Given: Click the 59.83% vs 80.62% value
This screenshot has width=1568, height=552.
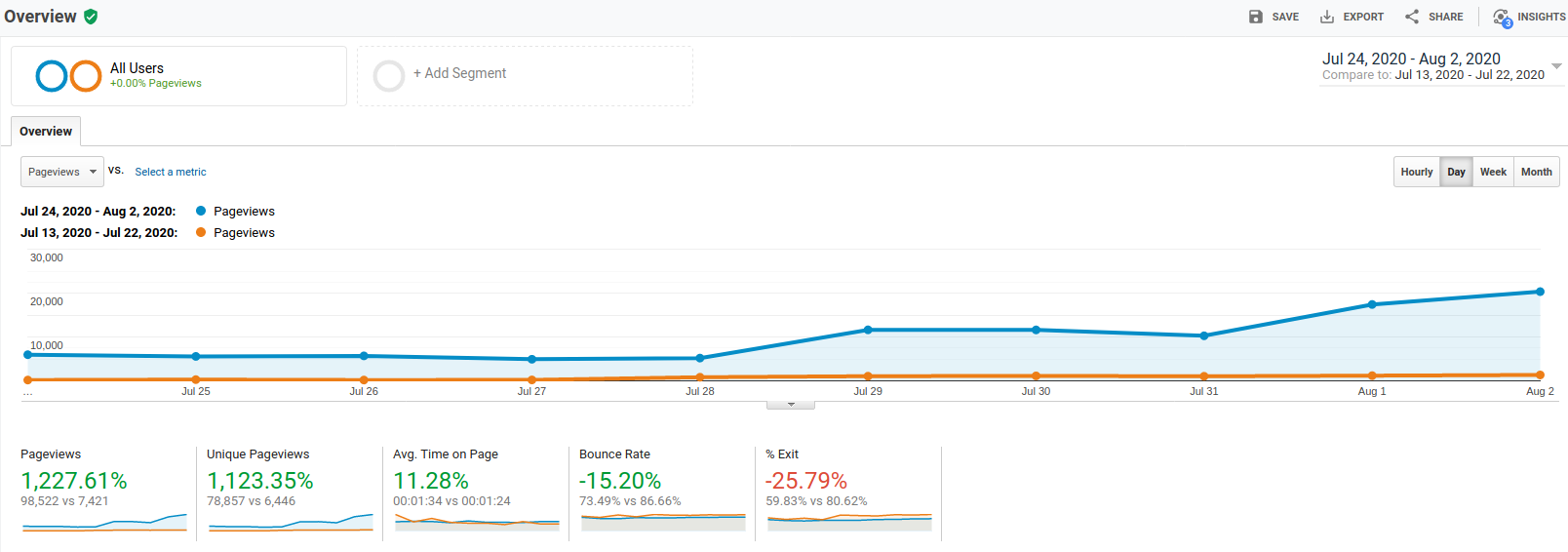Looking at the screenshot, I should point(816,501).
